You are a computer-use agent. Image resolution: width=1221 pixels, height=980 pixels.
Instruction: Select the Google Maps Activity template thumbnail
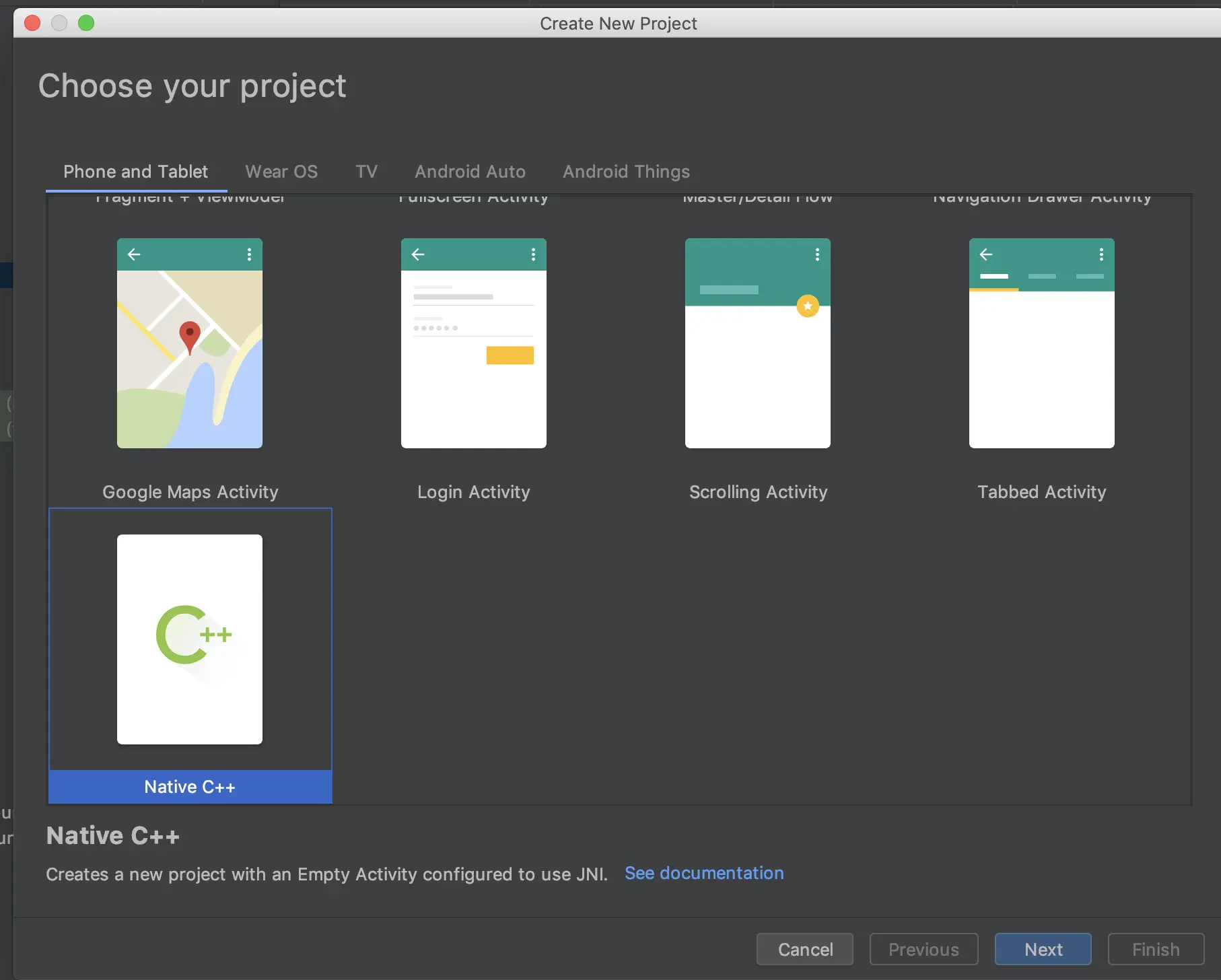[x=190, y=343]
